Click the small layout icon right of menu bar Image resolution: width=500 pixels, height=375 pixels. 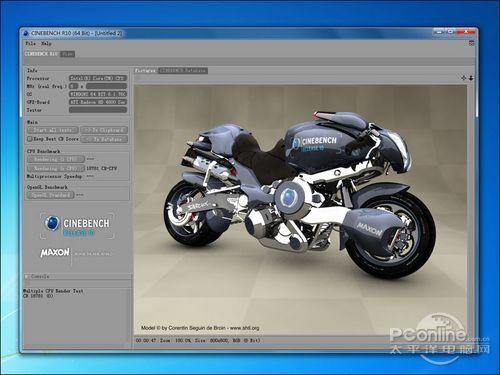click(x=471, y=43)
